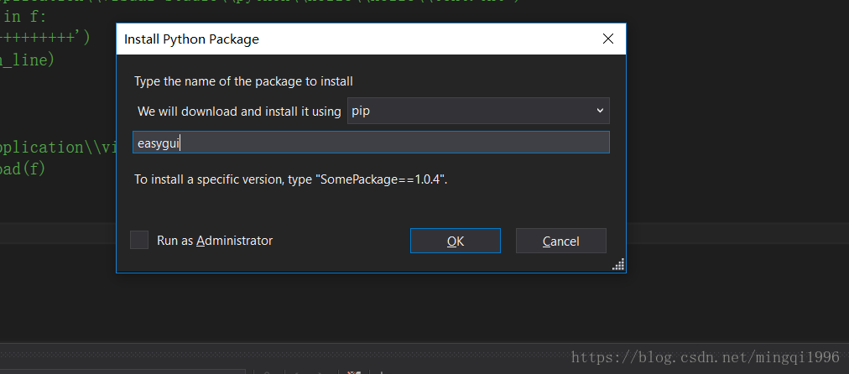Dismiss the dialog with Cancel
The image size is (849, 374).
click(561, 241)
